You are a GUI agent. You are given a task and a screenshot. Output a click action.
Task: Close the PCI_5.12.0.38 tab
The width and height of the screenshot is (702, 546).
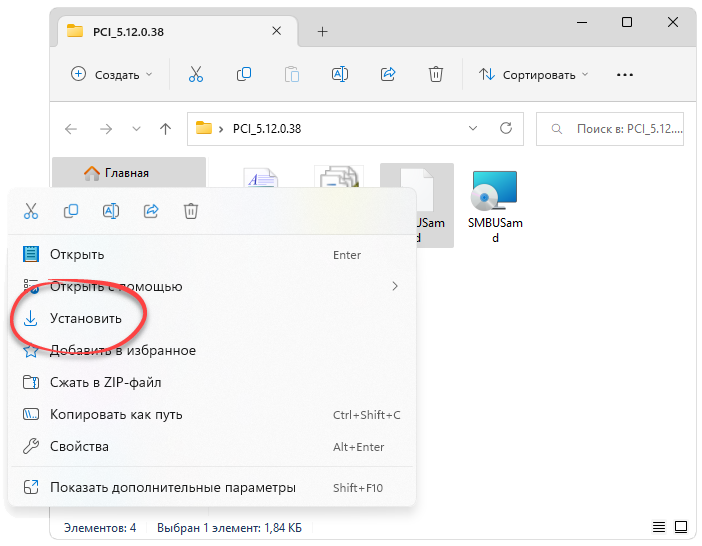[277, 31]
